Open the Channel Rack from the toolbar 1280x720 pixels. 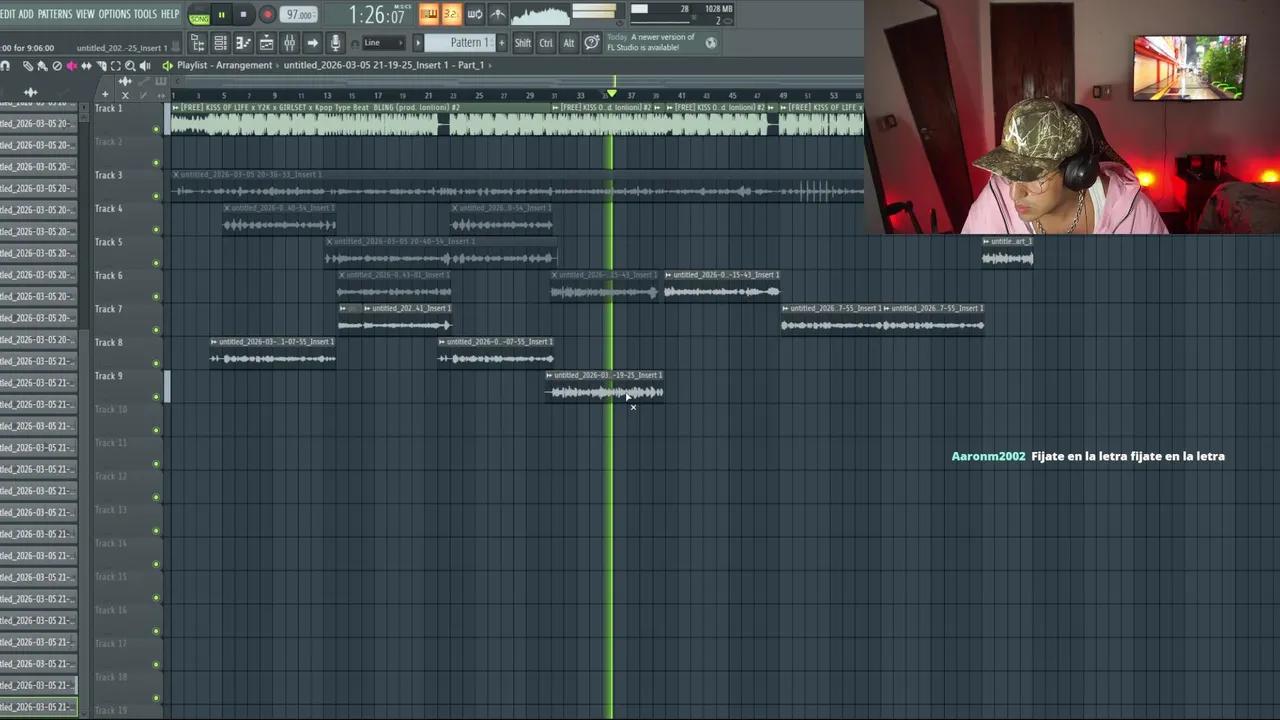coord(220,43)
